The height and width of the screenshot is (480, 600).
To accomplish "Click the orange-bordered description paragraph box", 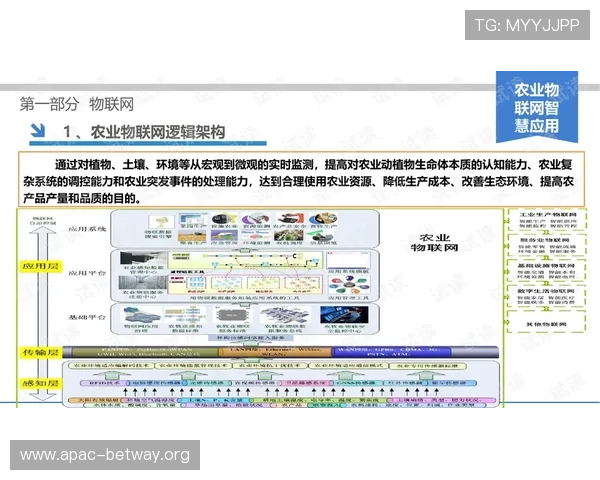I will pyautogui.click(x=301, y=179).
